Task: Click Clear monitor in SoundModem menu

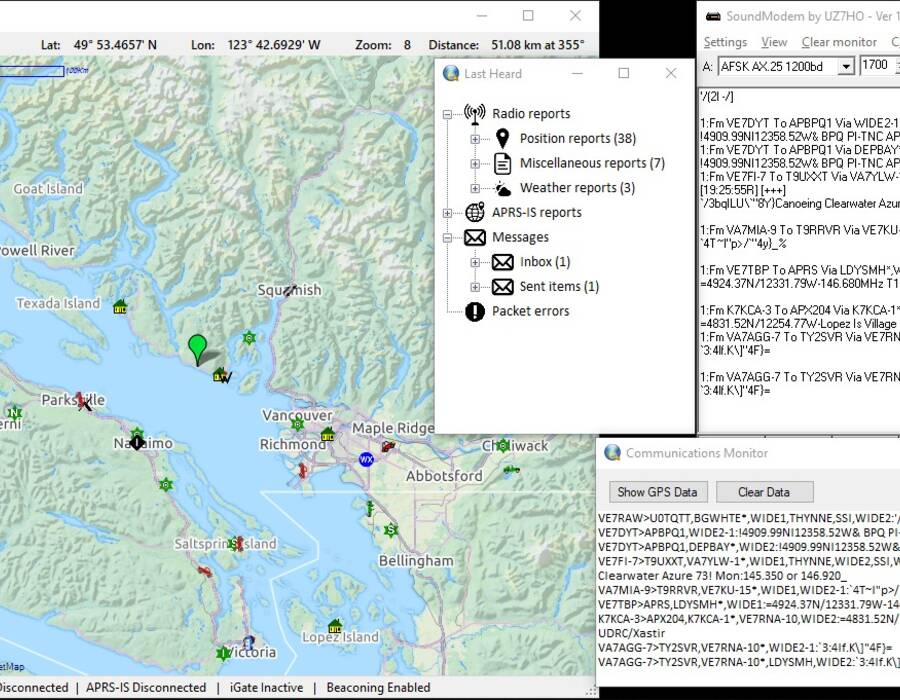Action: tap(839, 42)
